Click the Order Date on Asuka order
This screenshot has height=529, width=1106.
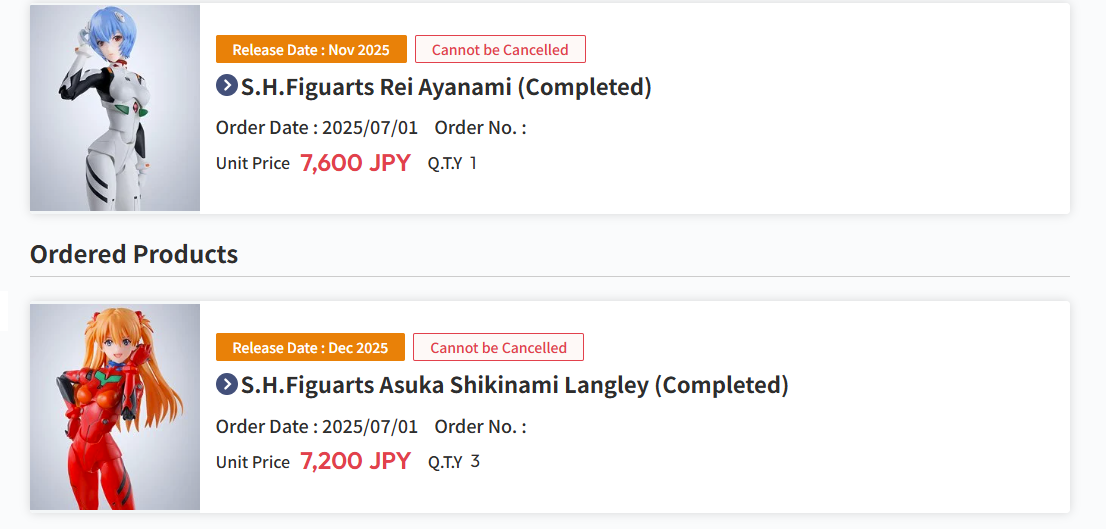coord(317,427)
